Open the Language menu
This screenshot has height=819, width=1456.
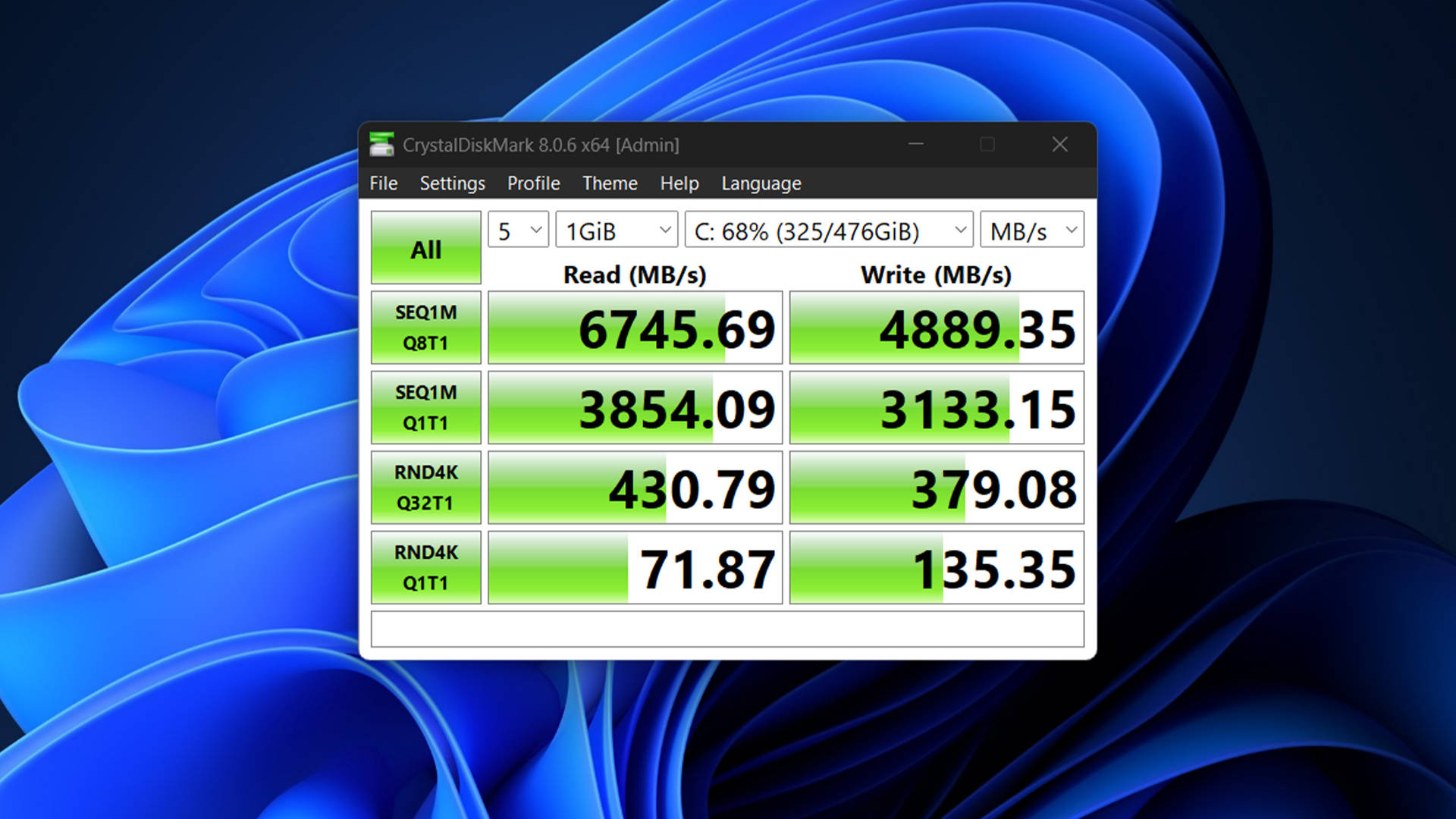coord(761,184)
